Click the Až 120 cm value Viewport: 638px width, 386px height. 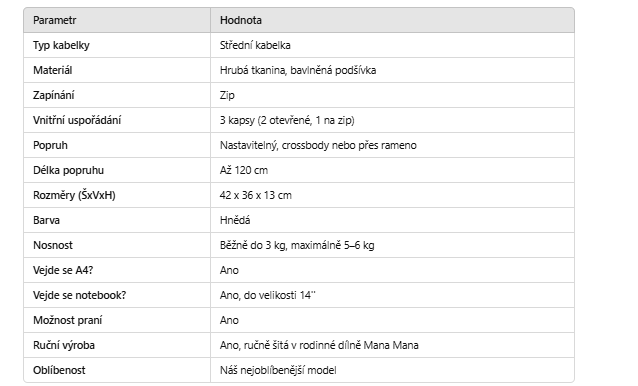tap(244, 170)
